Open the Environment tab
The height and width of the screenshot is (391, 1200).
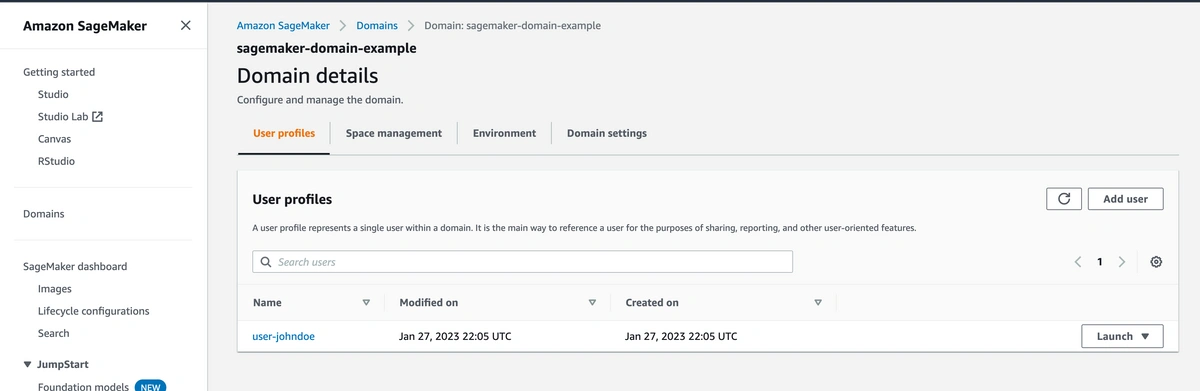click(x=504, y=133)
